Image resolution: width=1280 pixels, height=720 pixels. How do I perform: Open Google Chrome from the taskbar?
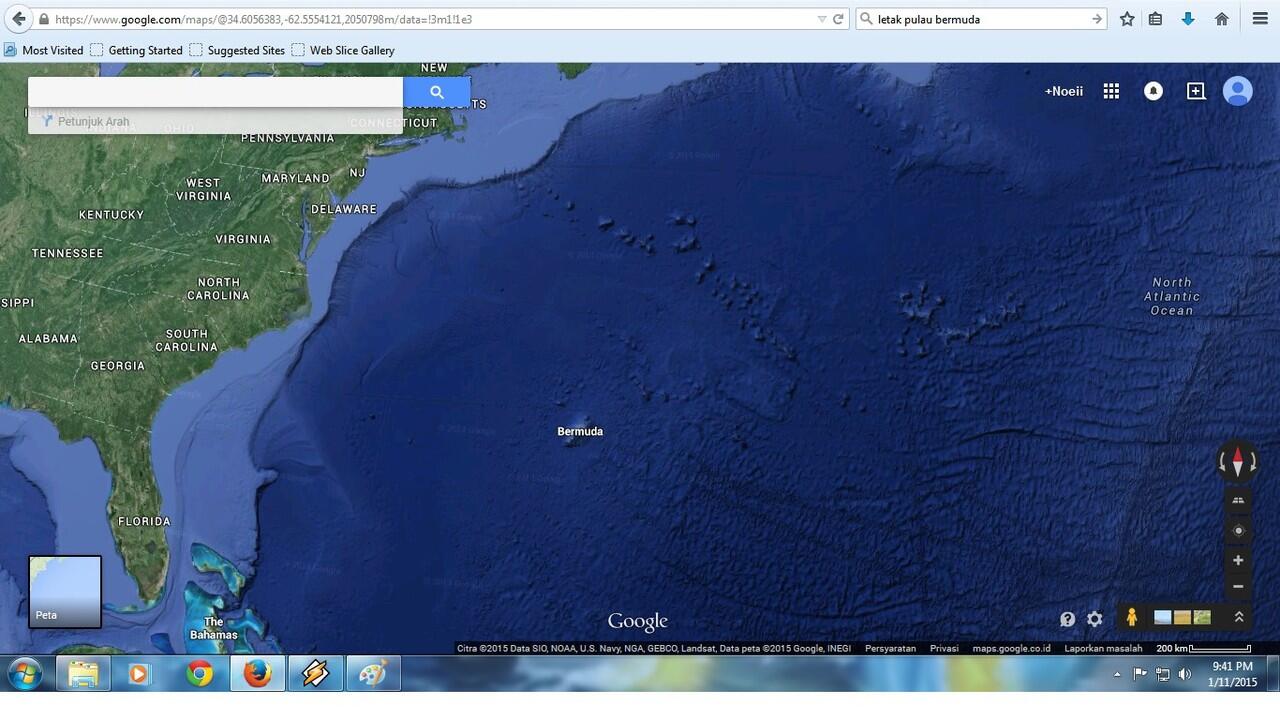pyautogui.click(x=199, y=675)
